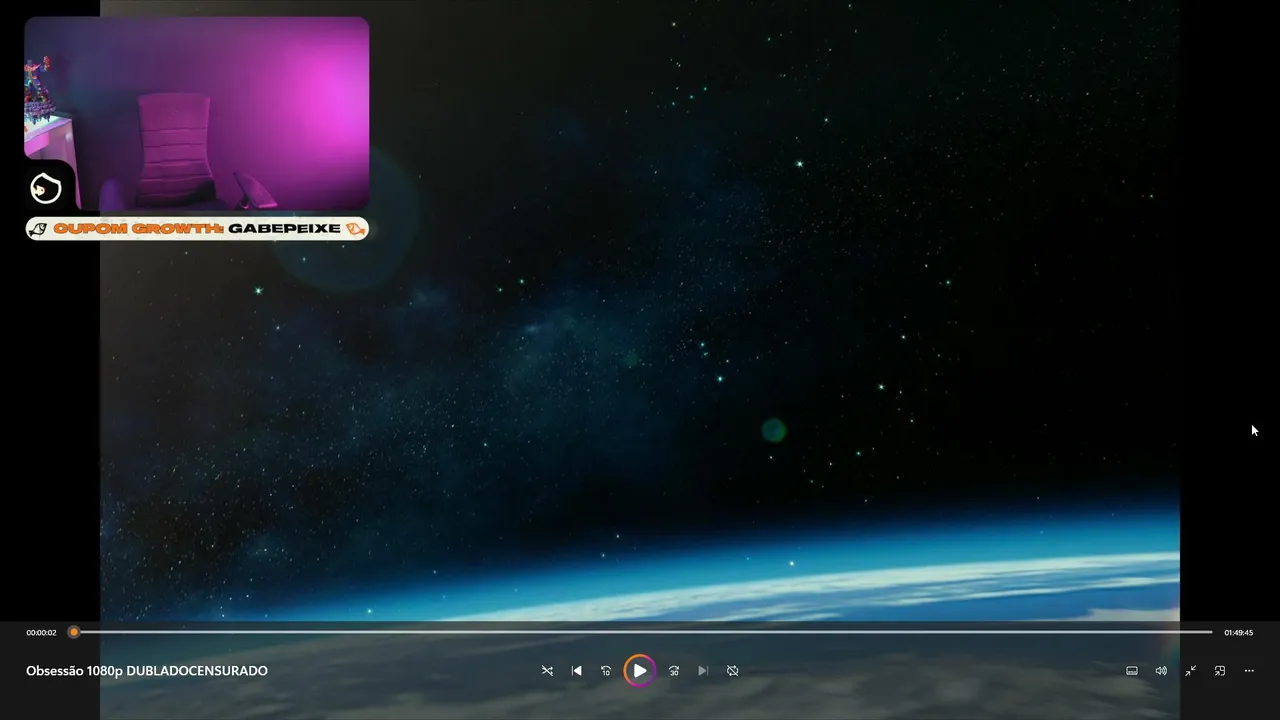Screen dimensions: 1280x720
Task: Open the volume control
Action: coord(1161,671)
